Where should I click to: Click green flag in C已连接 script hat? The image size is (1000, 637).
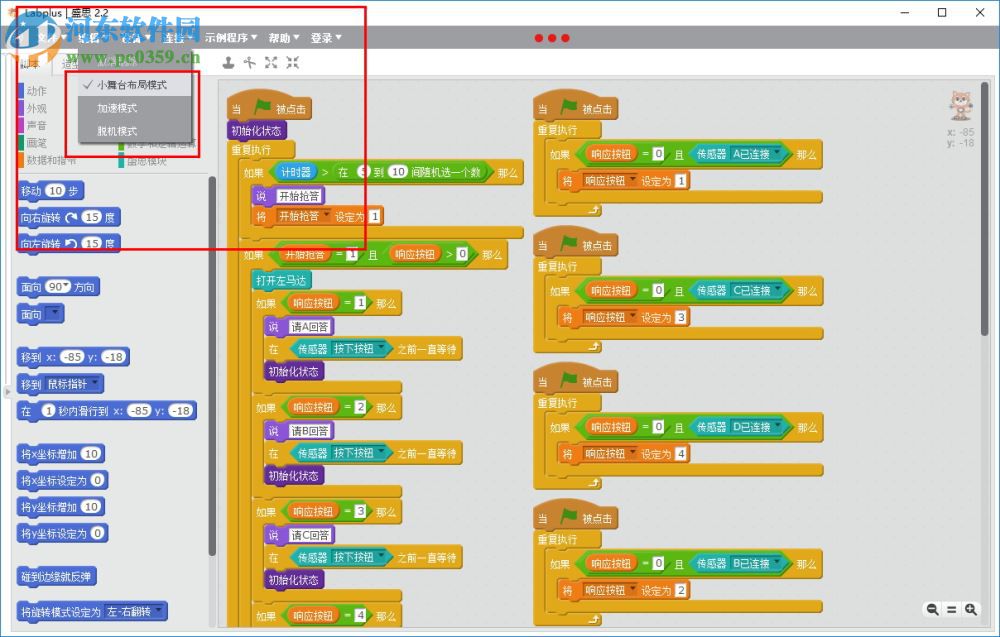[568, 244]
